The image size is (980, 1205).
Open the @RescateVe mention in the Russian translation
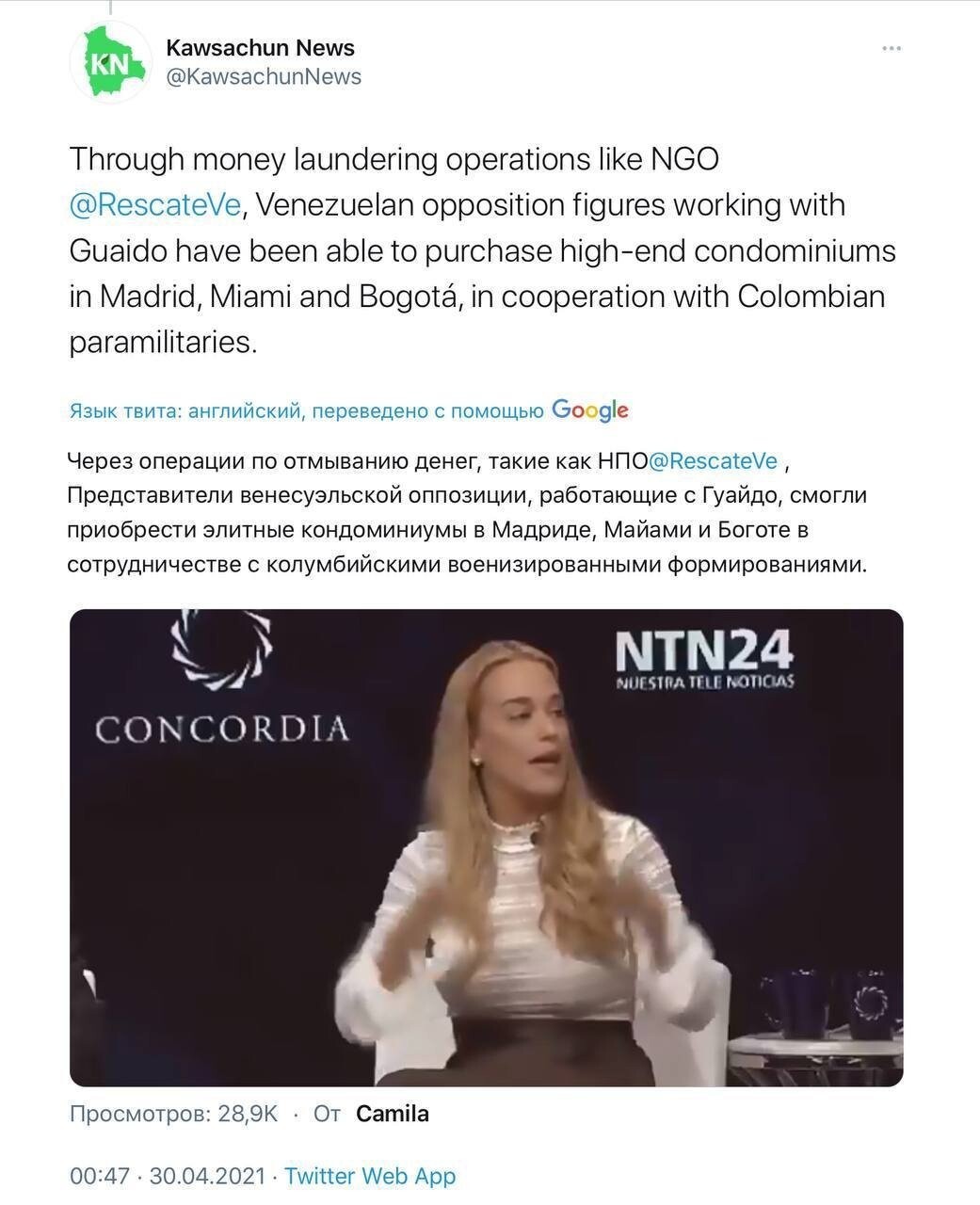(x=715, y=460)
